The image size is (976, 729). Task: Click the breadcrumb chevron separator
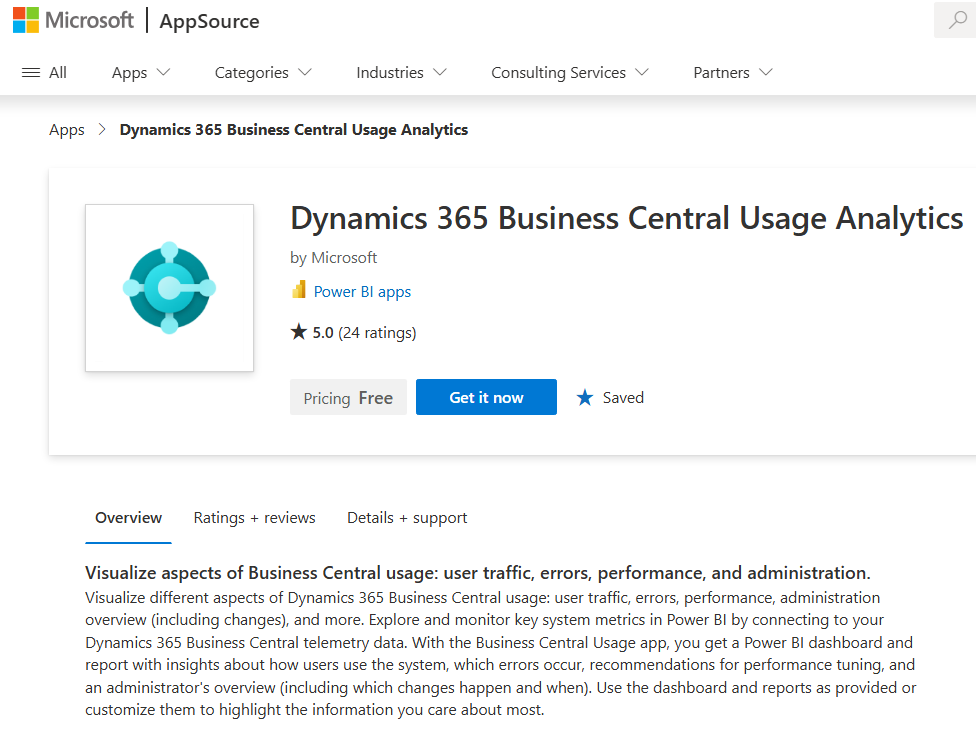tap(102, 129)
